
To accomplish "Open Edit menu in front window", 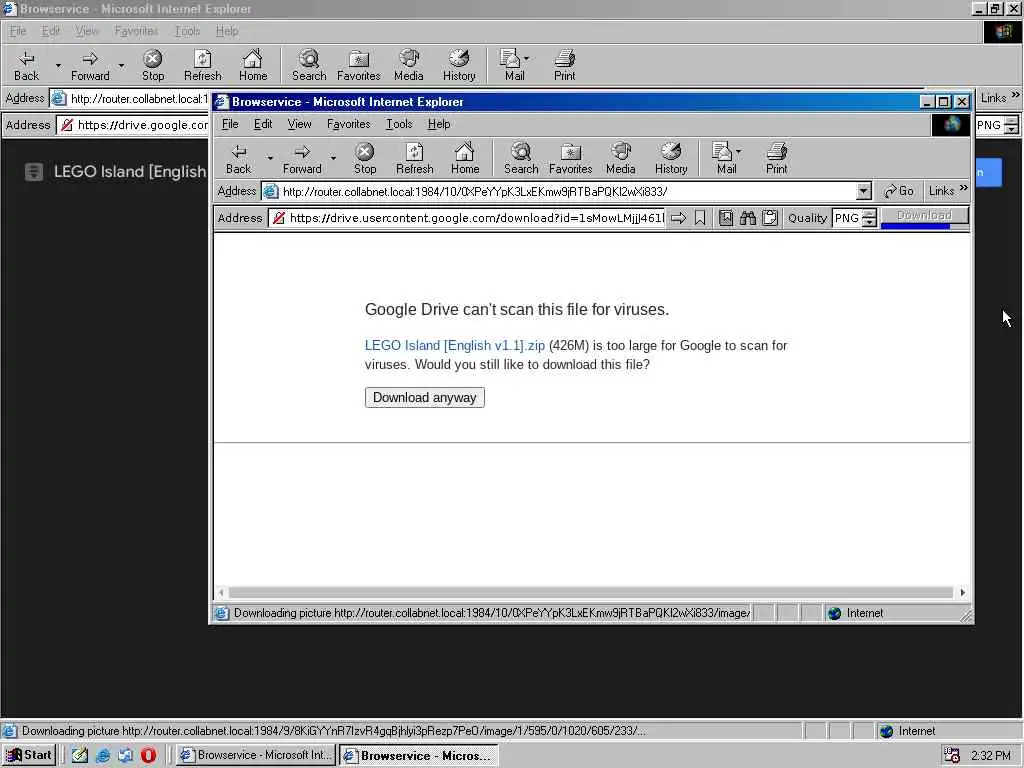I will tap(263, 124).
